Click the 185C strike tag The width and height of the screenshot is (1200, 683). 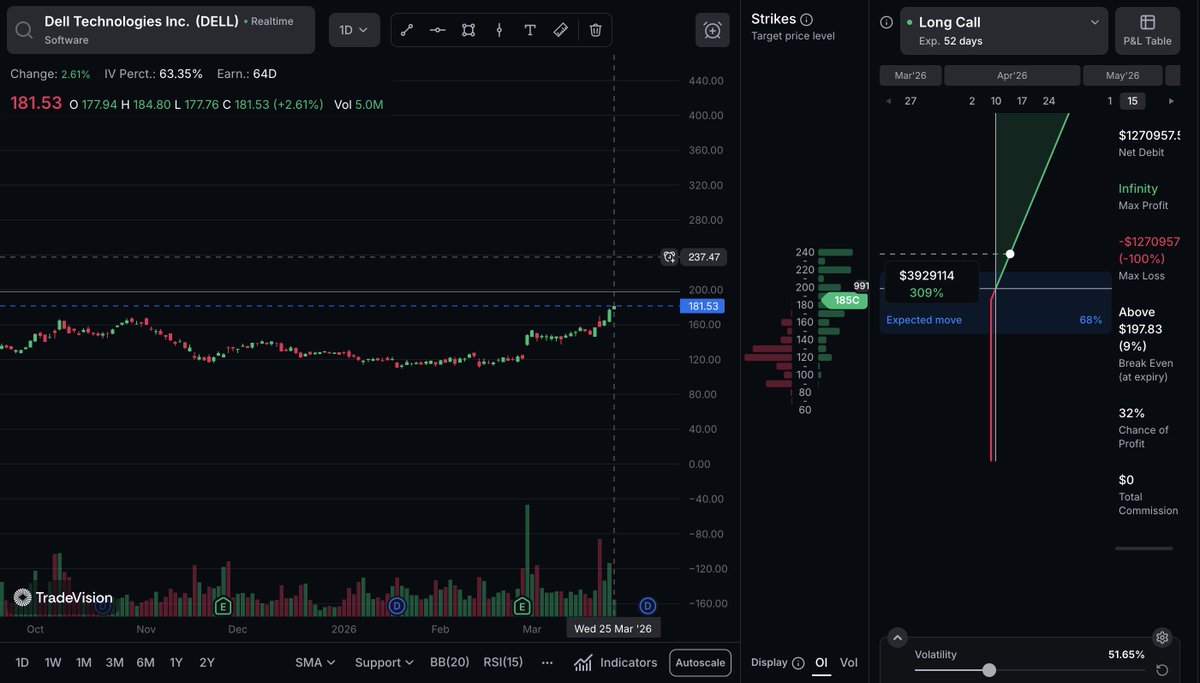(845, 300)
